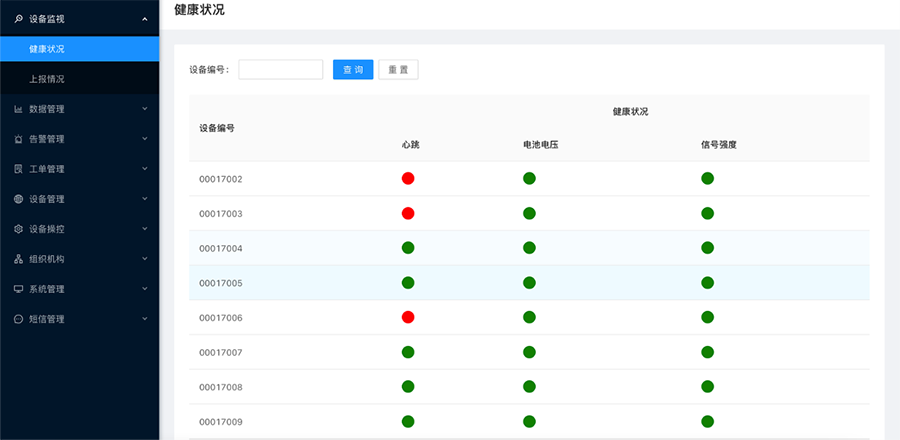Click green 电池电压 indicator for device 00017008
The height and width of the screenshot is (440, 900).
pyautogui.click(x=529, y=387)
